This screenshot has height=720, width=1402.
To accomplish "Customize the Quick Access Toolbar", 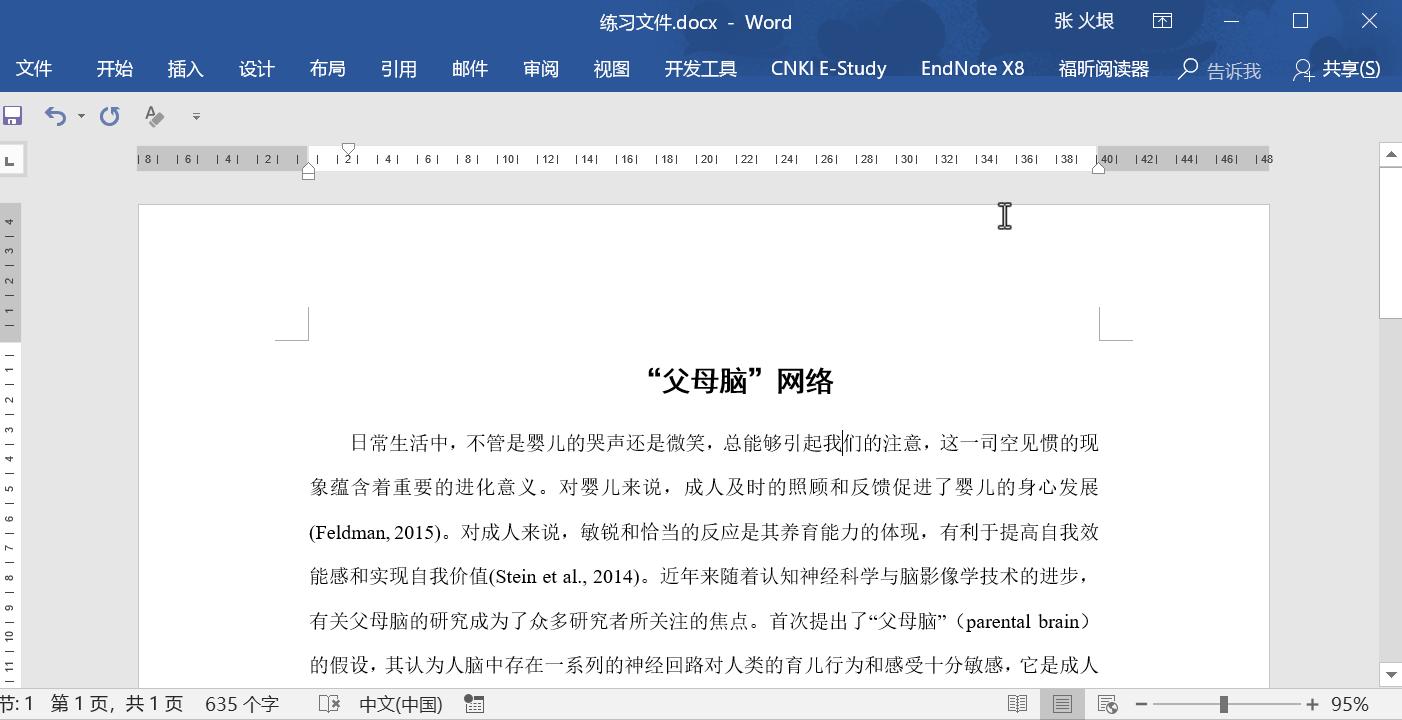I will pos(196,116).
